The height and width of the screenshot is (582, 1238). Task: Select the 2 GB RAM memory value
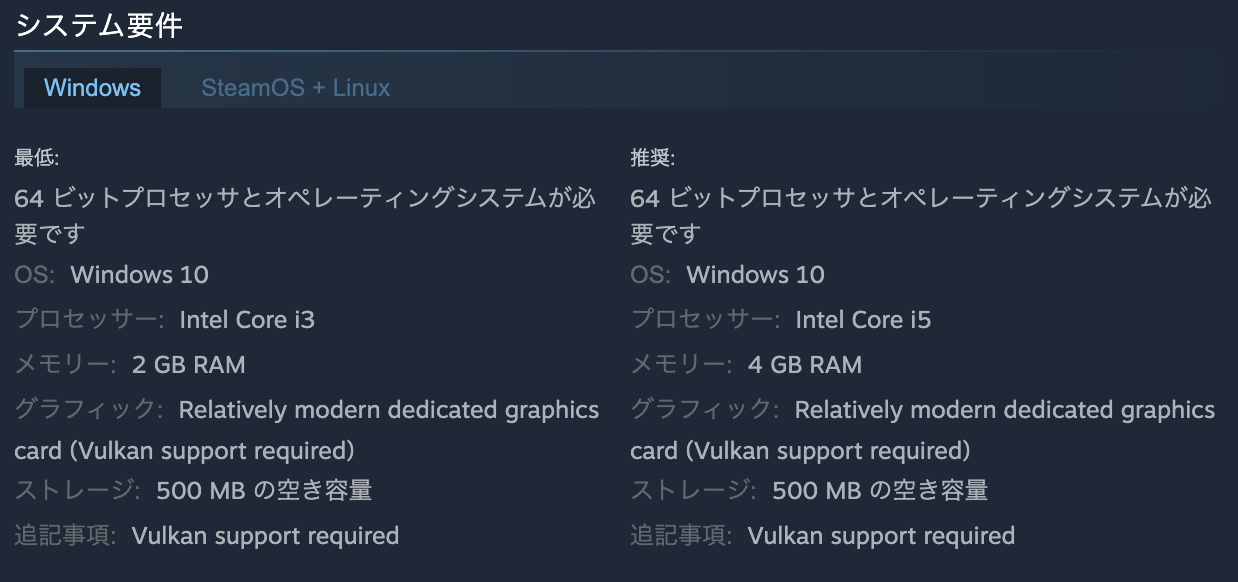[188, 364]
